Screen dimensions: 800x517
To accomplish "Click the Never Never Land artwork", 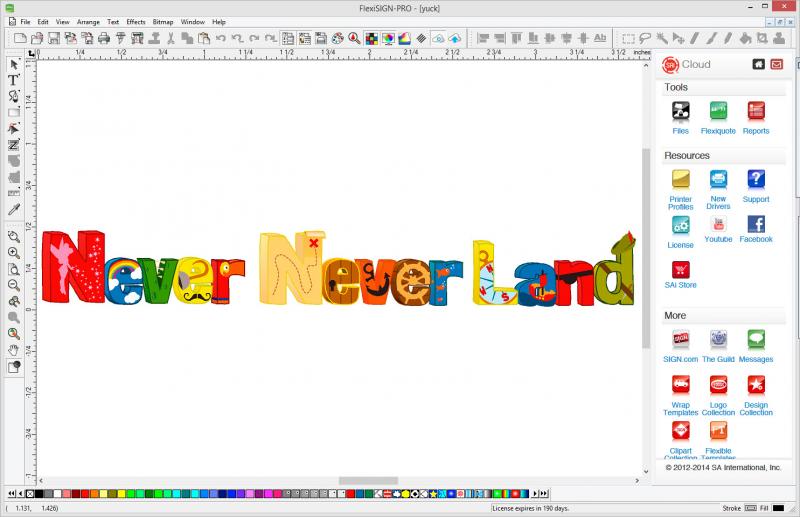I will pos(338,268).
